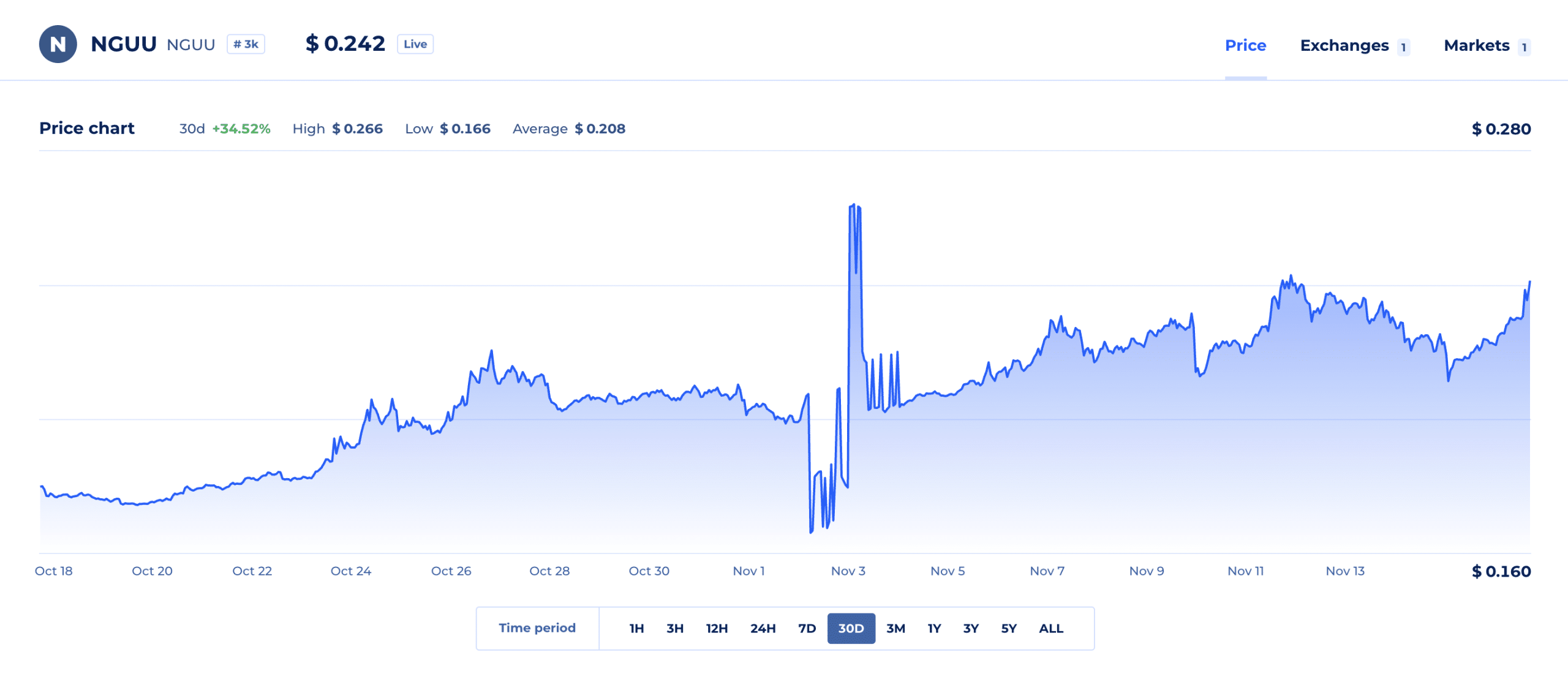Click the NGUU coin logo icon
This screenshot has width=1568, height=674.
pyautogui.click(x=58, y=44)
